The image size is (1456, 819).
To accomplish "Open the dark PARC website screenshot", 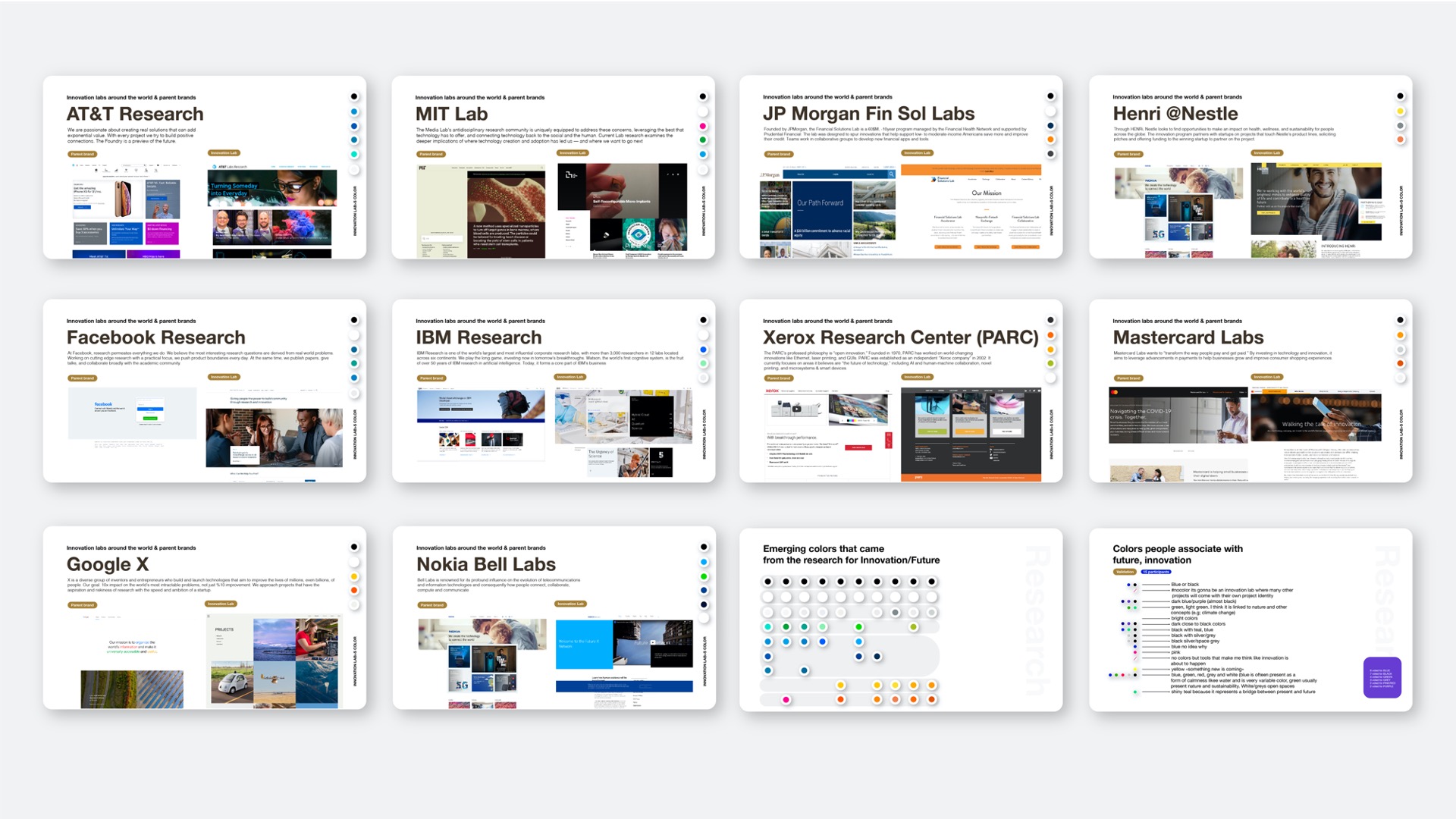I will 971,435.
